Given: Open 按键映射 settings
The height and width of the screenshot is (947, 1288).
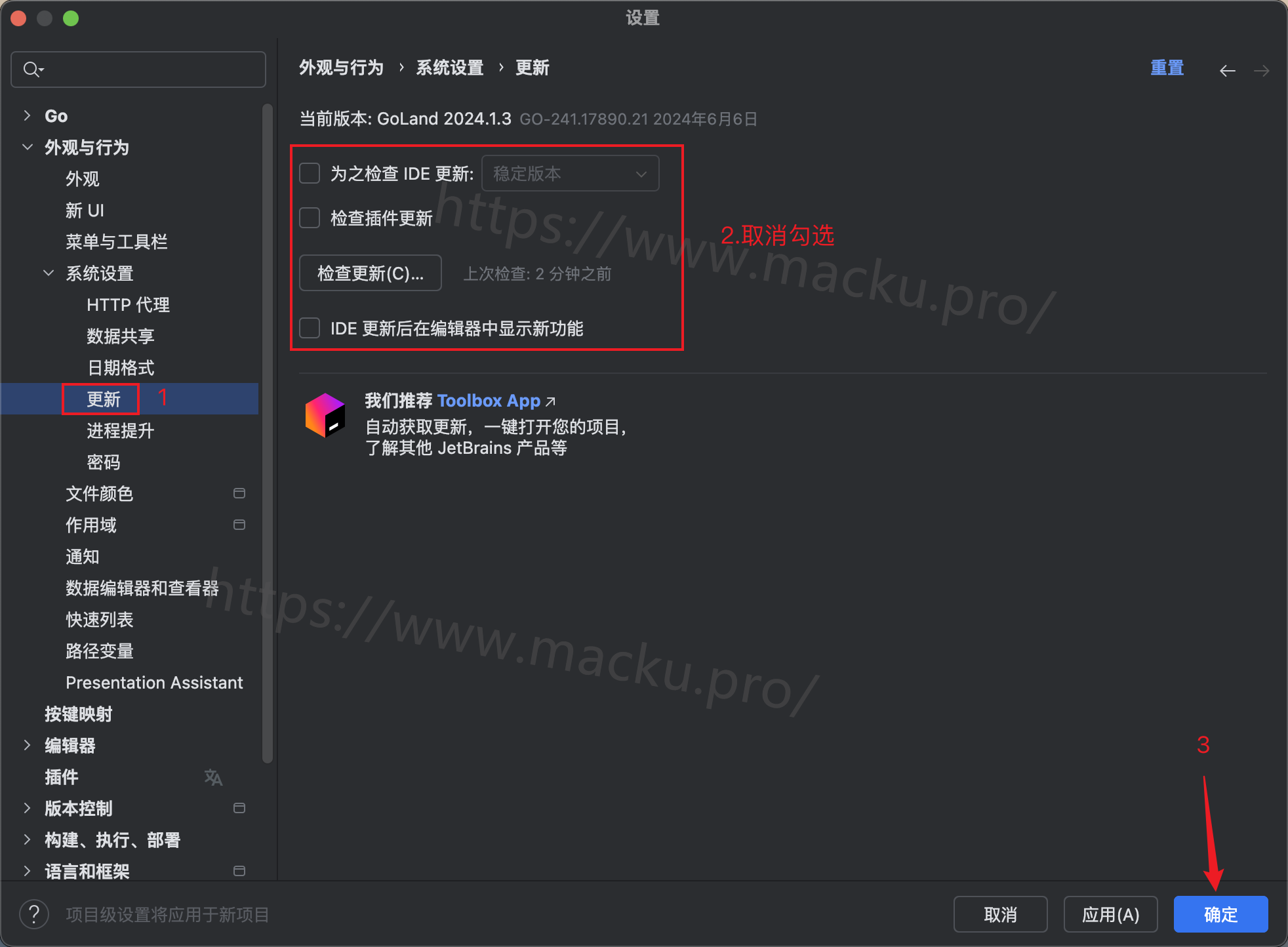Looking at the screenshot, I should point(79,714).
